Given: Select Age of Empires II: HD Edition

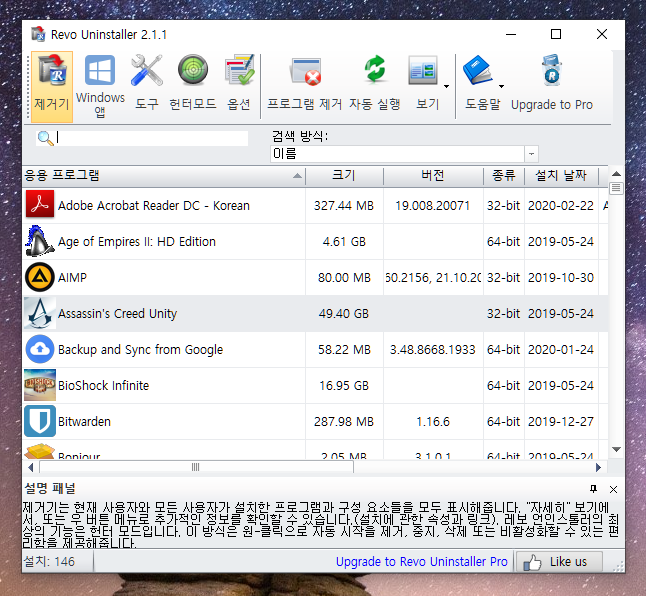Looking at the screenshot, I should (137, 241).
